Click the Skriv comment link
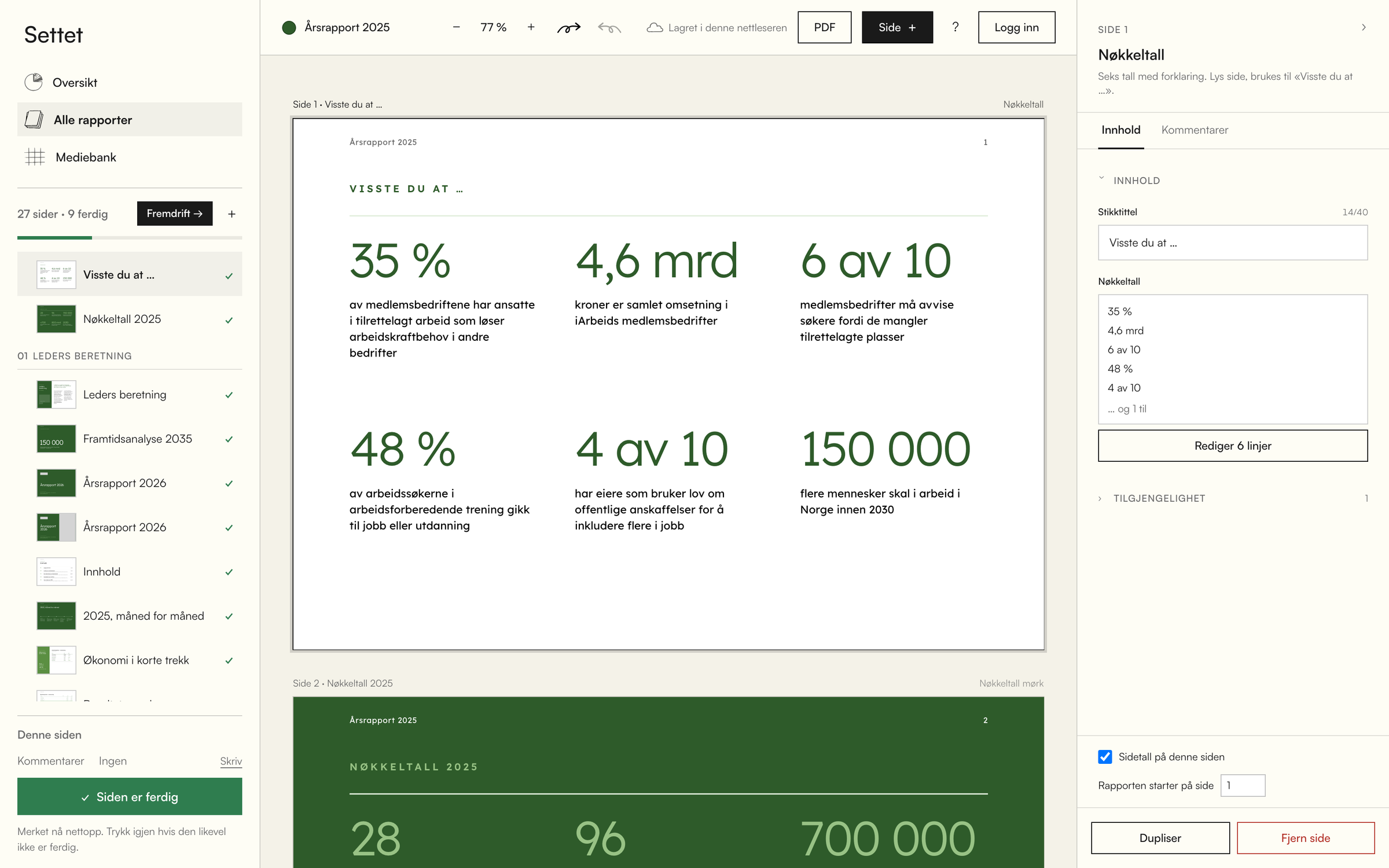The height and width of the screenshot is (868, 1389). (231, 761)
